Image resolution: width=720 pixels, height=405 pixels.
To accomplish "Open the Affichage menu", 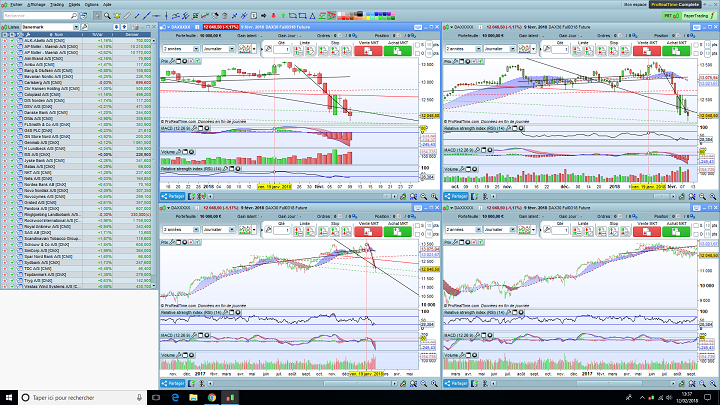I will [x=36, y=5].
